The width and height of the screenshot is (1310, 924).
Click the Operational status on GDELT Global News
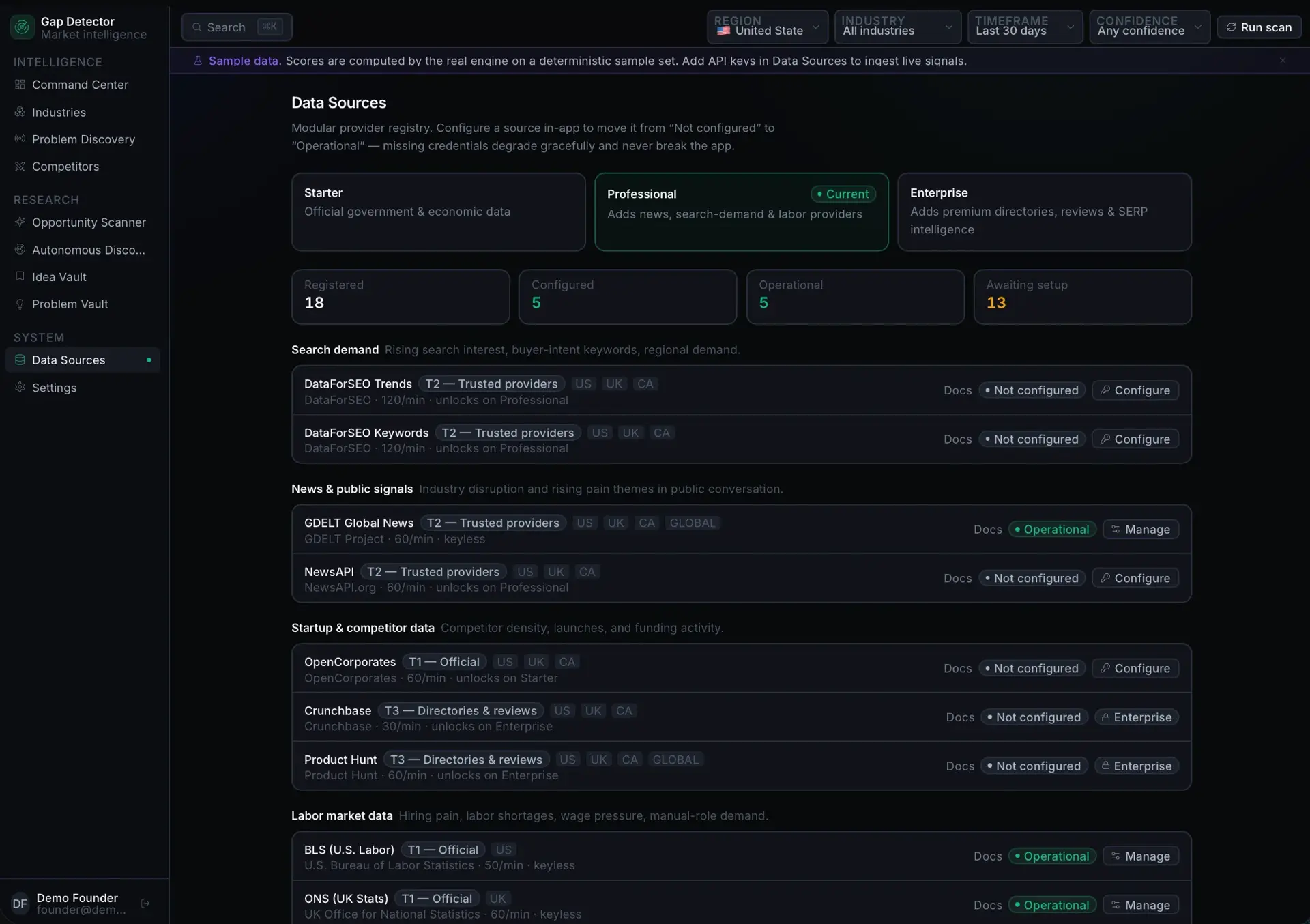[1052, 530]
